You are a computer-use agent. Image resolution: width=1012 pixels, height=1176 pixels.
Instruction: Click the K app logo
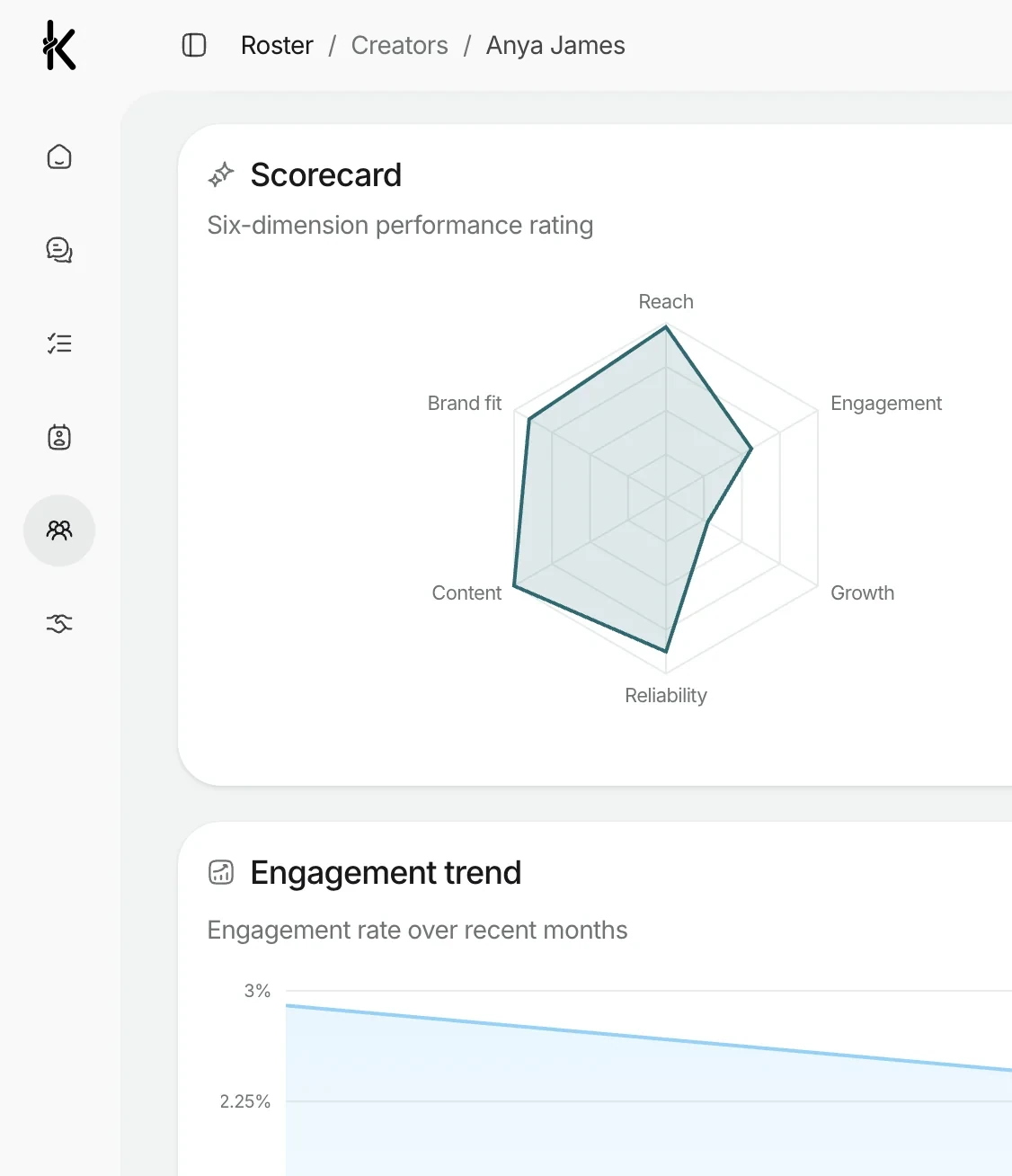pos(59,45)
